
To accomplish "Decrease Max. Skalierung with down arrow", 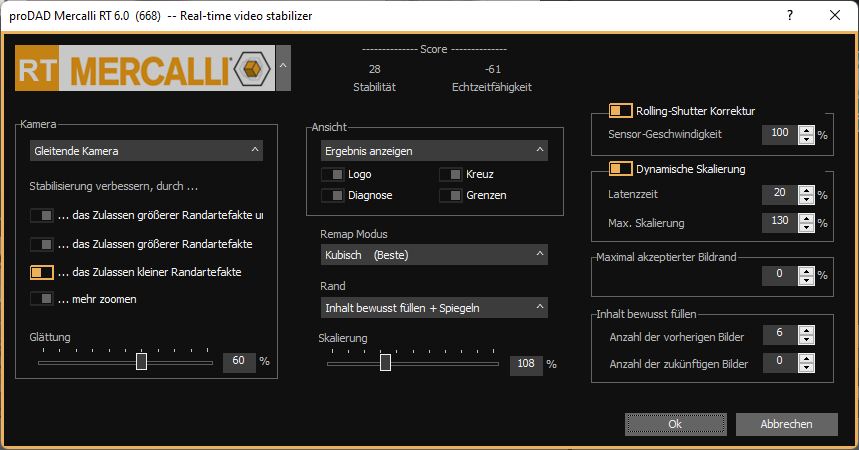I will [806, 227].
